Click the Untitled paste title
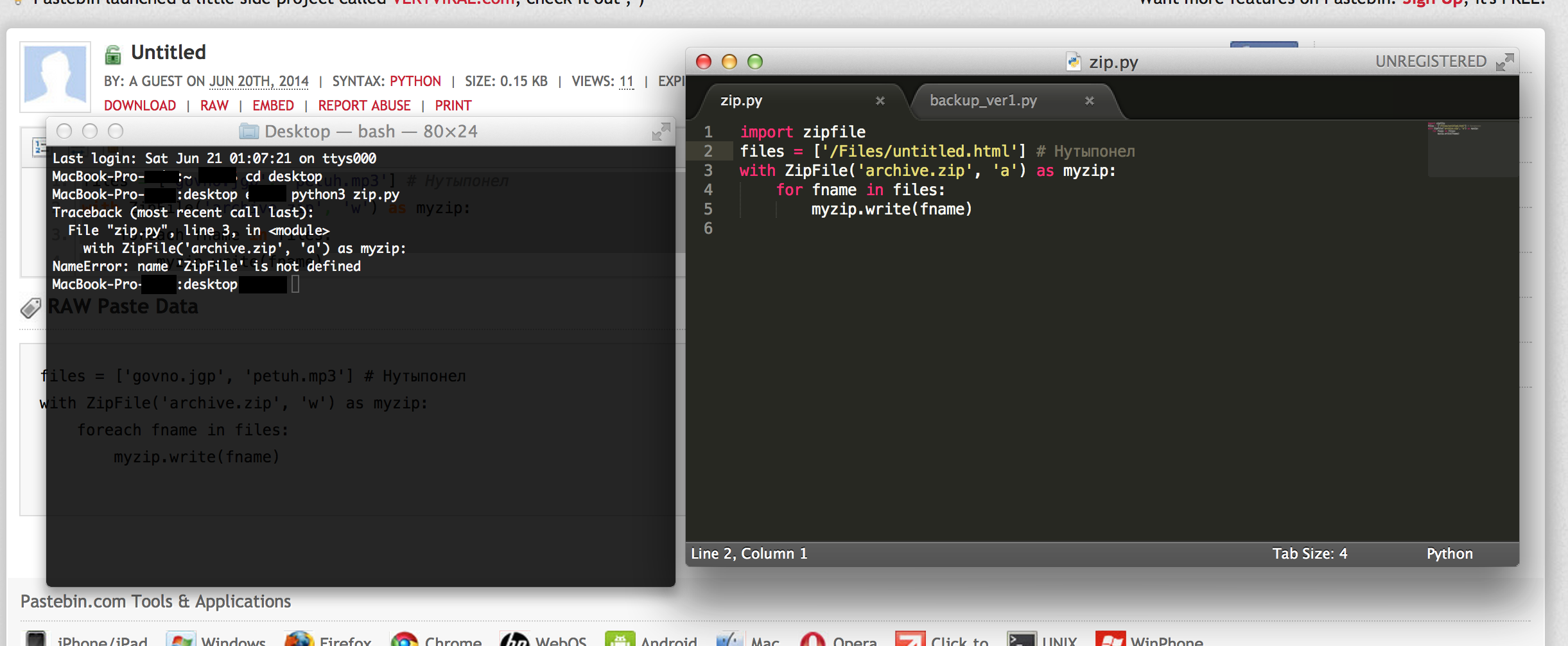Screen dimensions: 1568x646 [168, 53]
